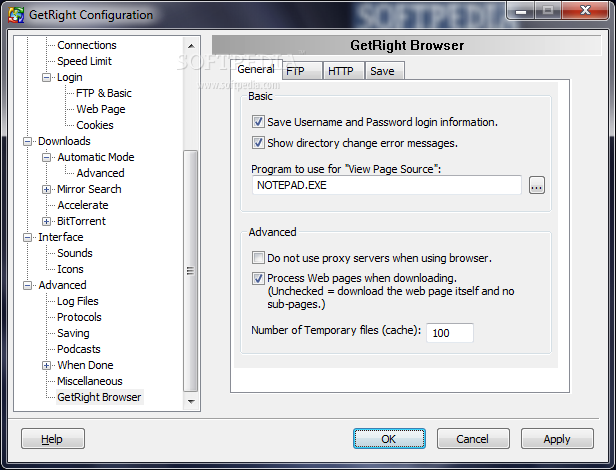The image size is (616, 470).
Task: Select the Interface tree item label
Action: [61, 237]
